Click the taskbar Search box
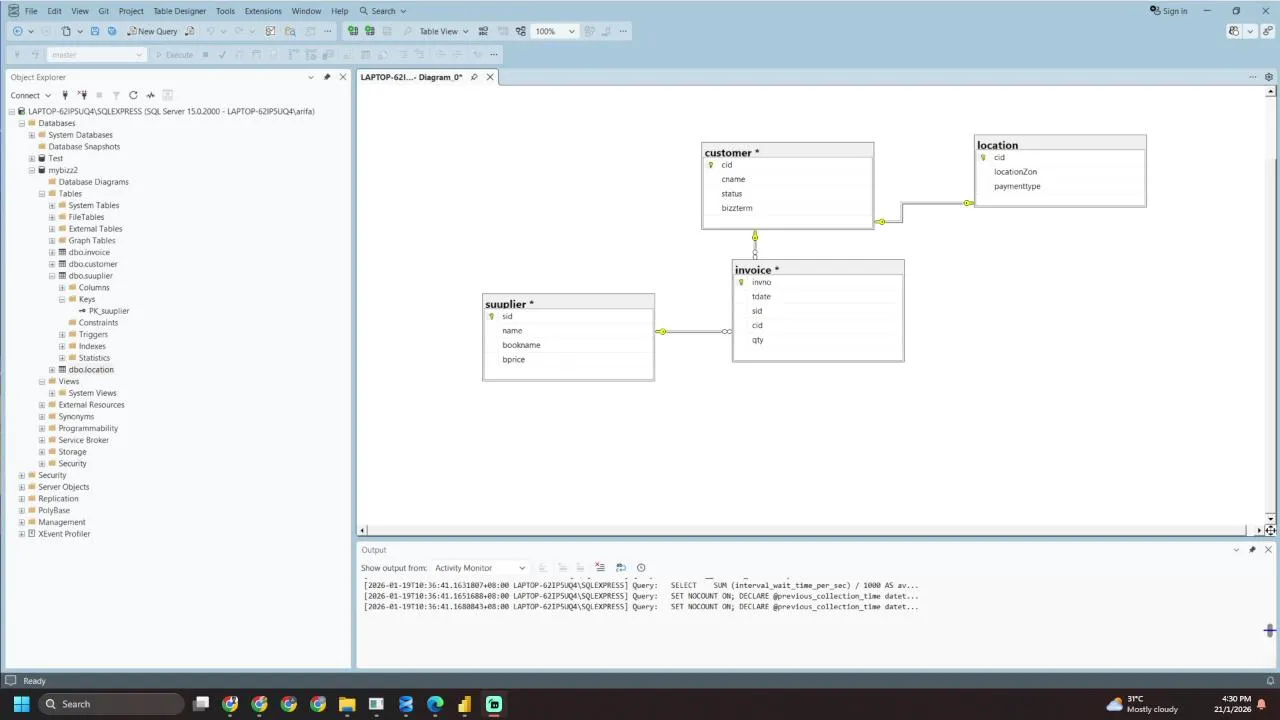 (111, 704)
